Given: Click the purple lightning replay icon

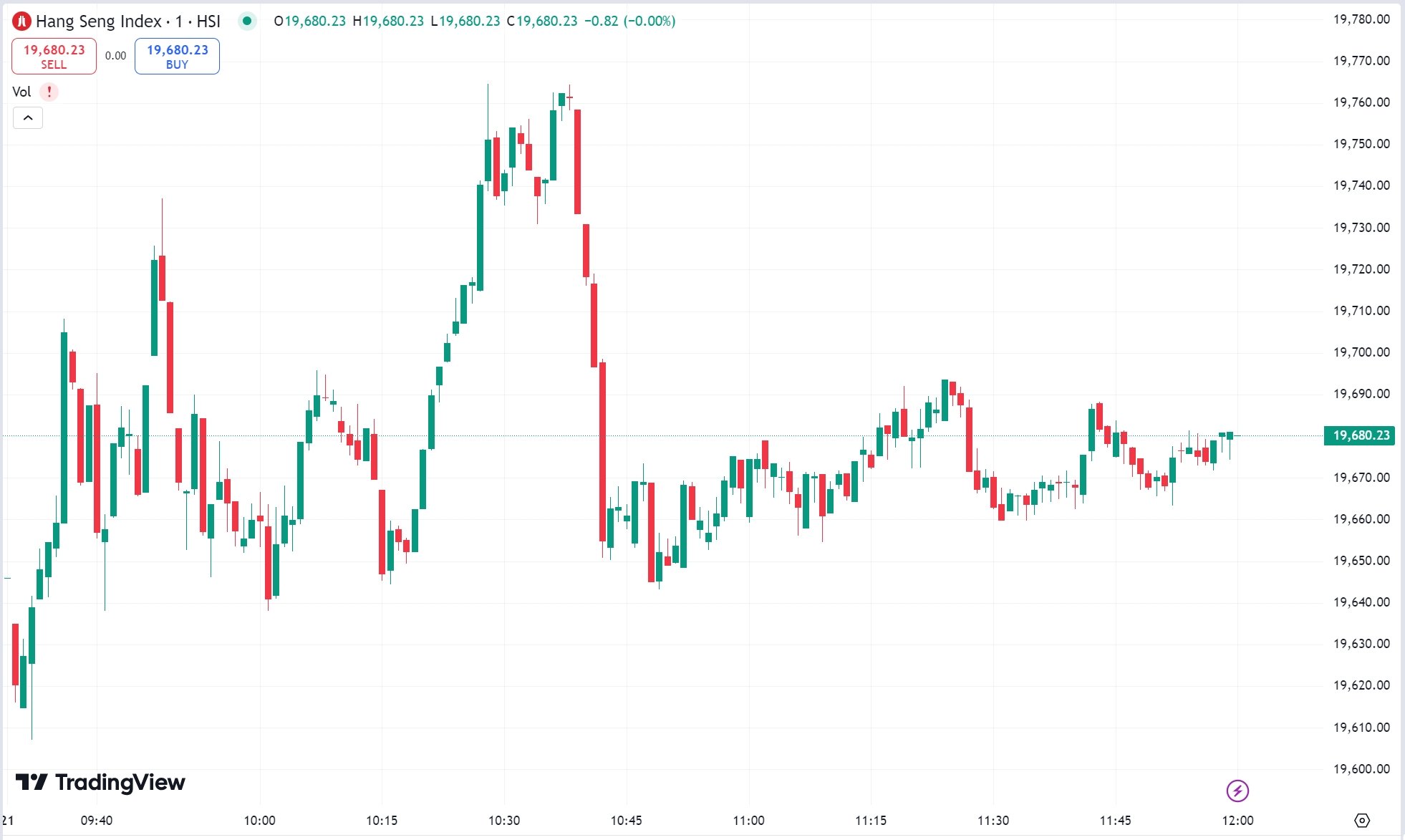Looking at the screenshot, I should (1237, 791).
